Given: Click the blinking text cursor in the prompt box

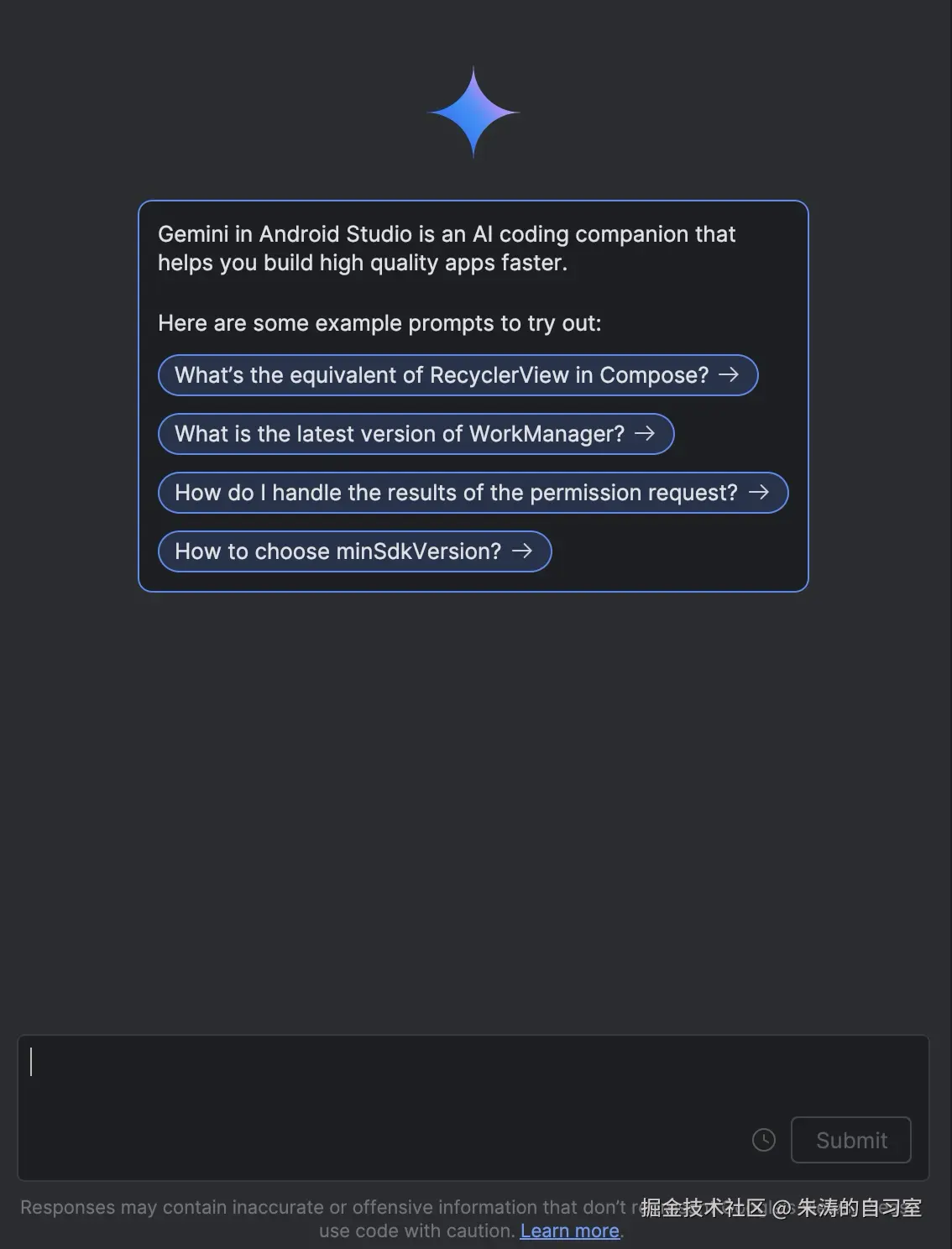Looking at the screenshot, I should click(31, 1062).
